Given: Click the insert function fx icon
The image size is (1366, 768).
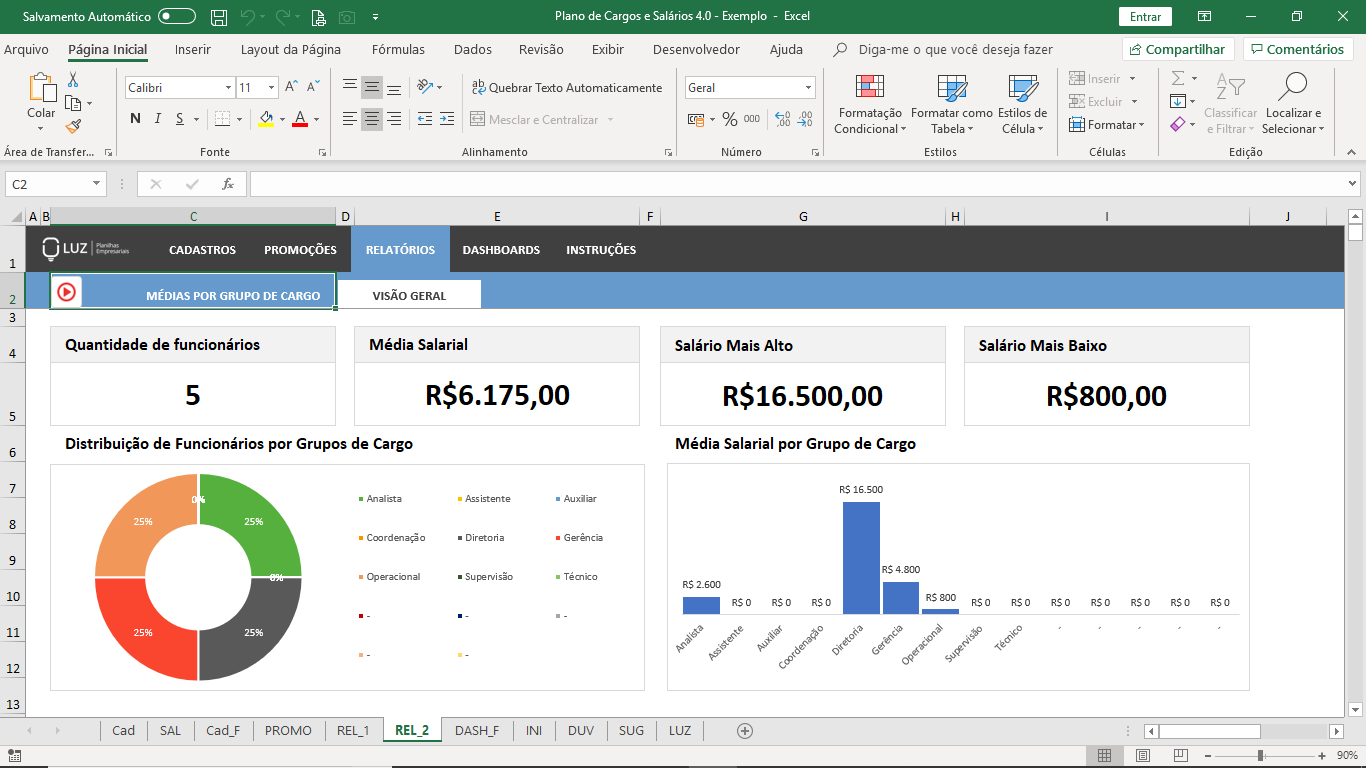Looking at the screenshot, I should 228,184.
